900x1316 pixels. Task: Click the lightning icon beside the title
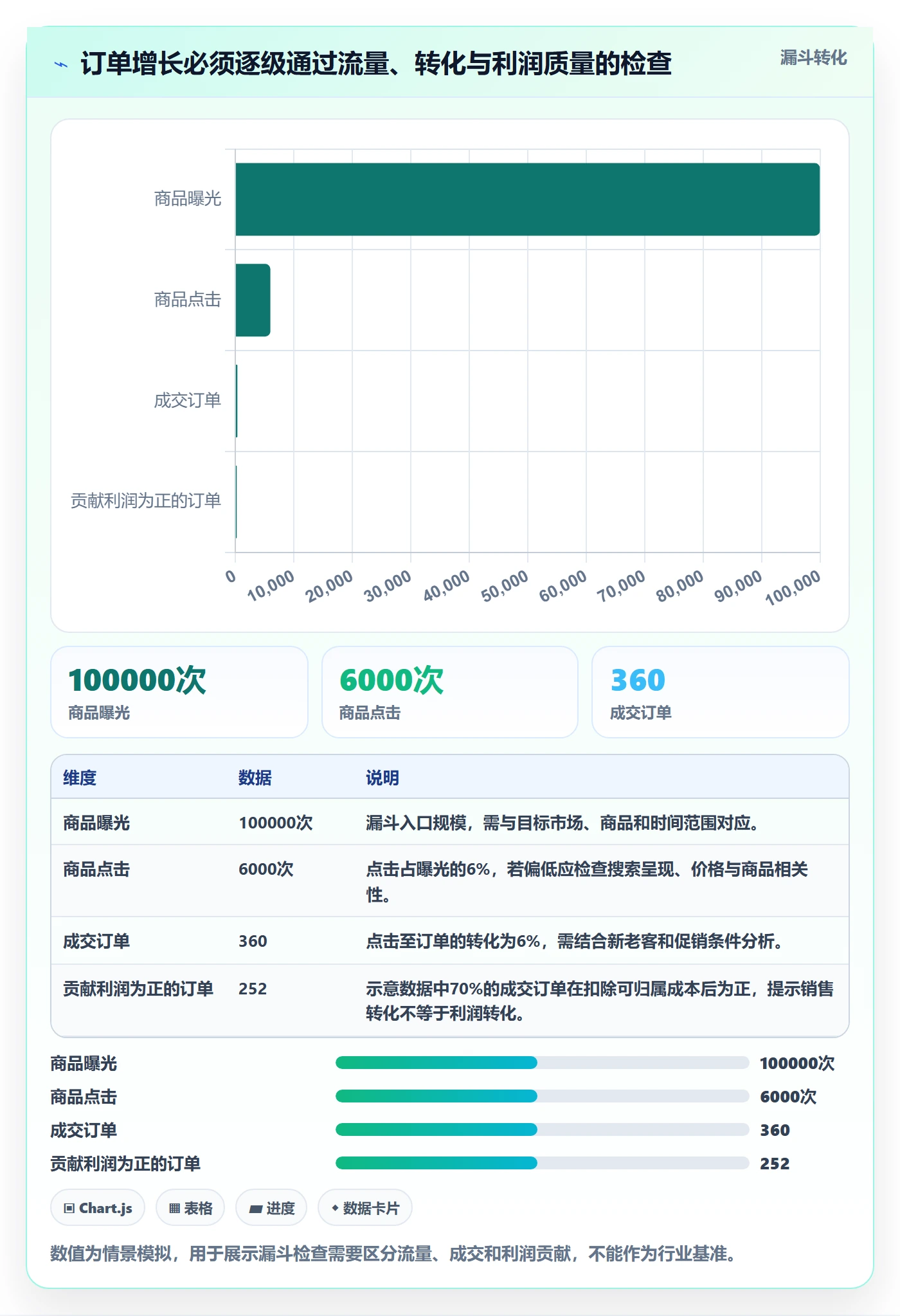click(x=61, y=64)
